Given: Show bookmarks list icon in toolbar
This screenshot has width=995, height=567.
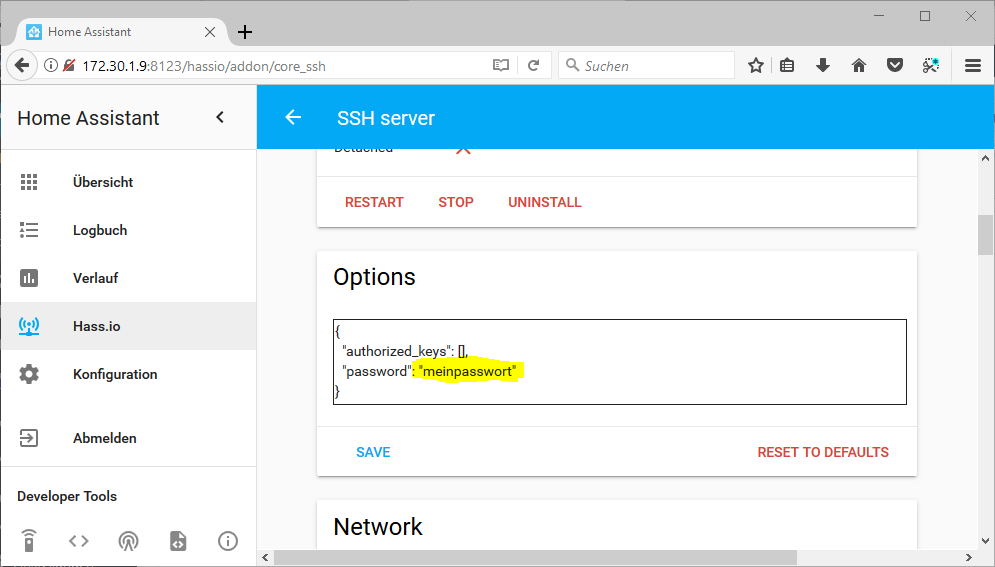Looking at the screenshot, I should tap(787, 65).
